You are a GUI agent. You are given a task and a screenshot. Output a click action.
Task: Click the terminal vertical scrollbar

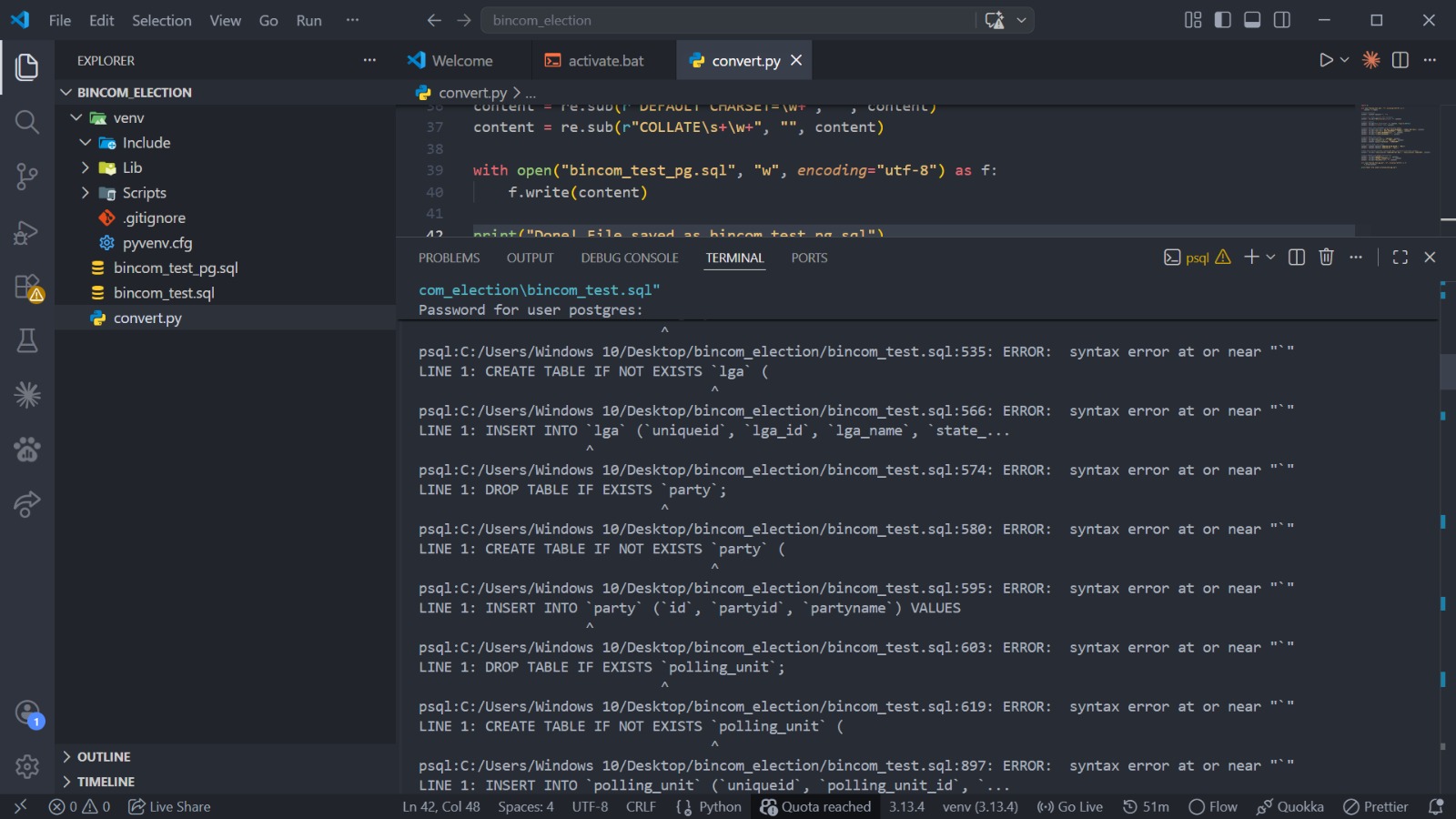(1446, 371)
